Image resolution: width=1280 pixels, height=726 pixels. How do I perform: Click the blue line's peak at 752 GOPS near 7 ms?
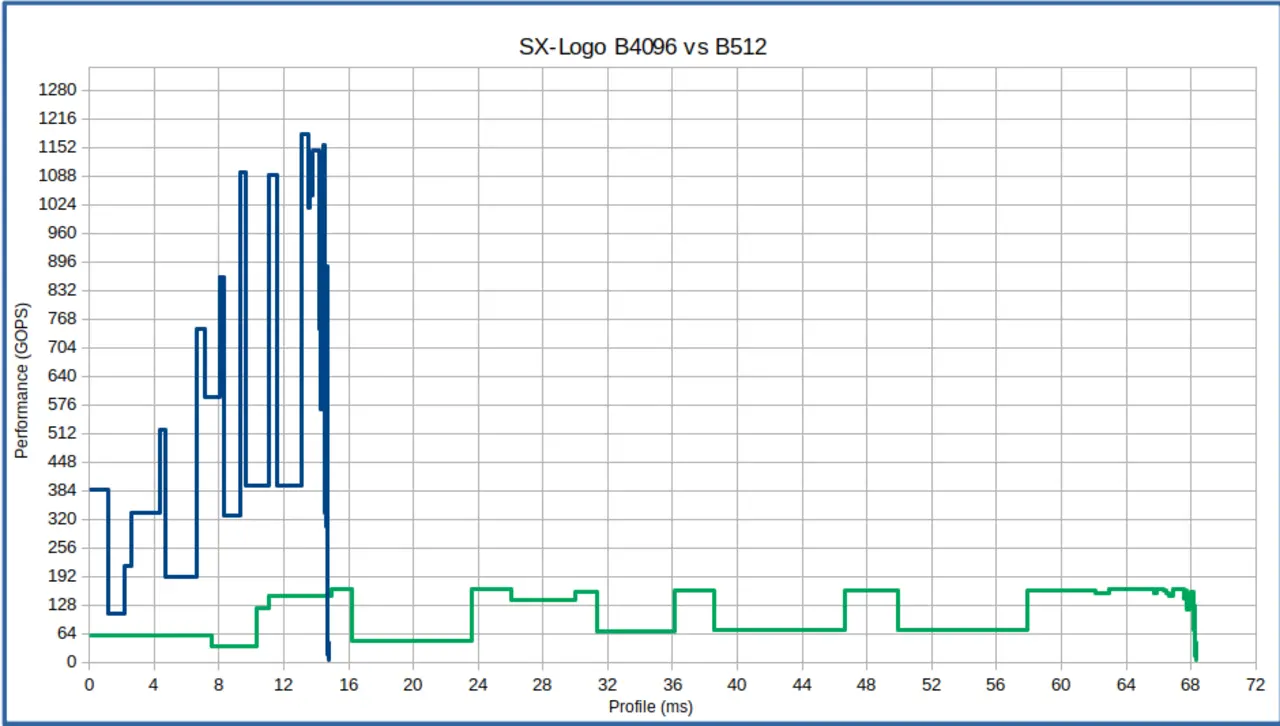point(200,329)
